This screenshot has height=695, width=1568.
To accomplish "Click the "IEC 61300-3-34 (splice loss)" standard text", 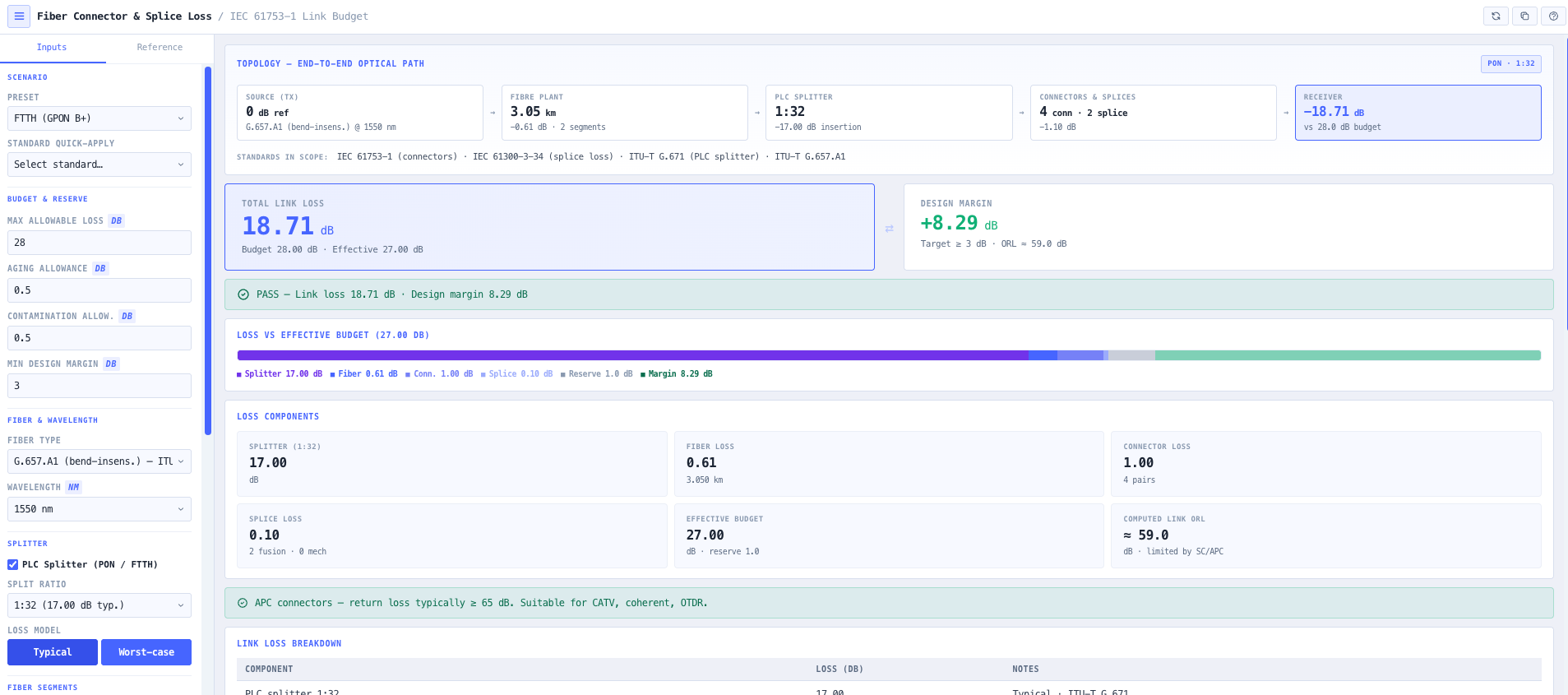I will click(543, 156).
